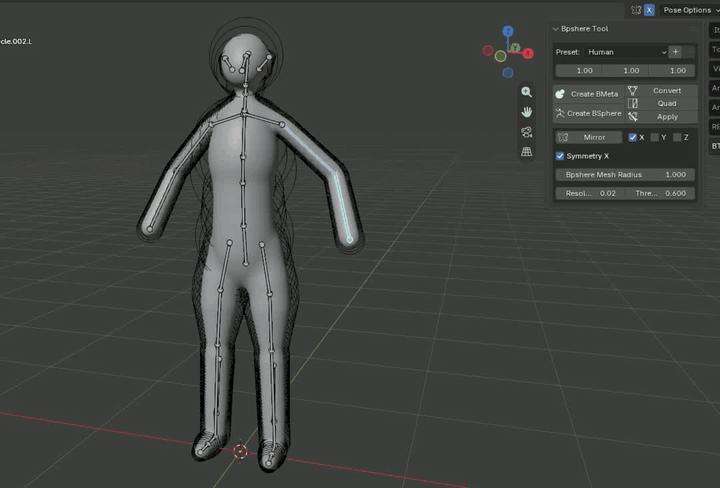Open the Pose Options dropdown
This screenshot has height=488, width=720.
pos(690,10)
